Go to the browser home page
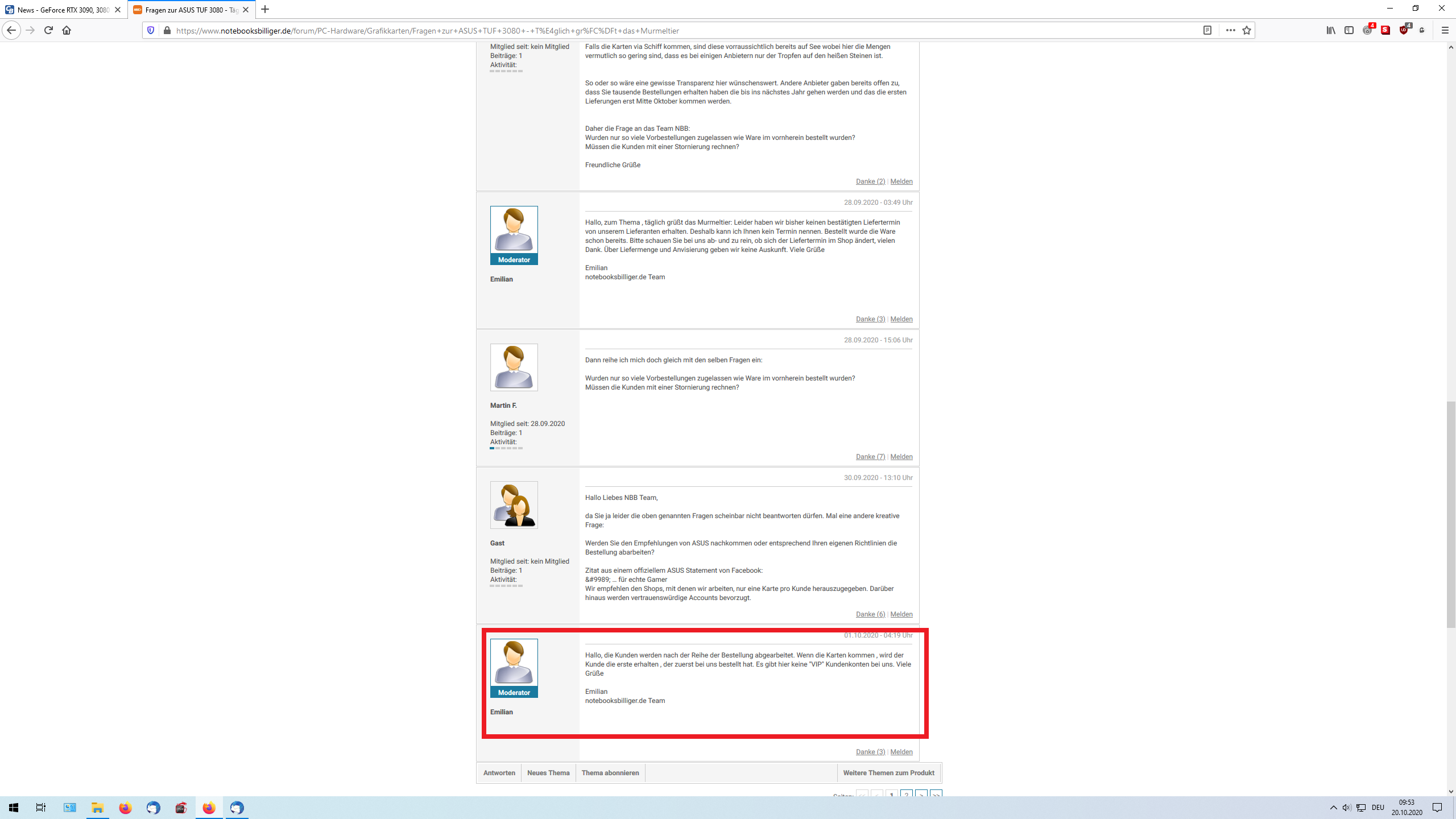The height and width of the screenshot is (819, 1456). point(67,30)
